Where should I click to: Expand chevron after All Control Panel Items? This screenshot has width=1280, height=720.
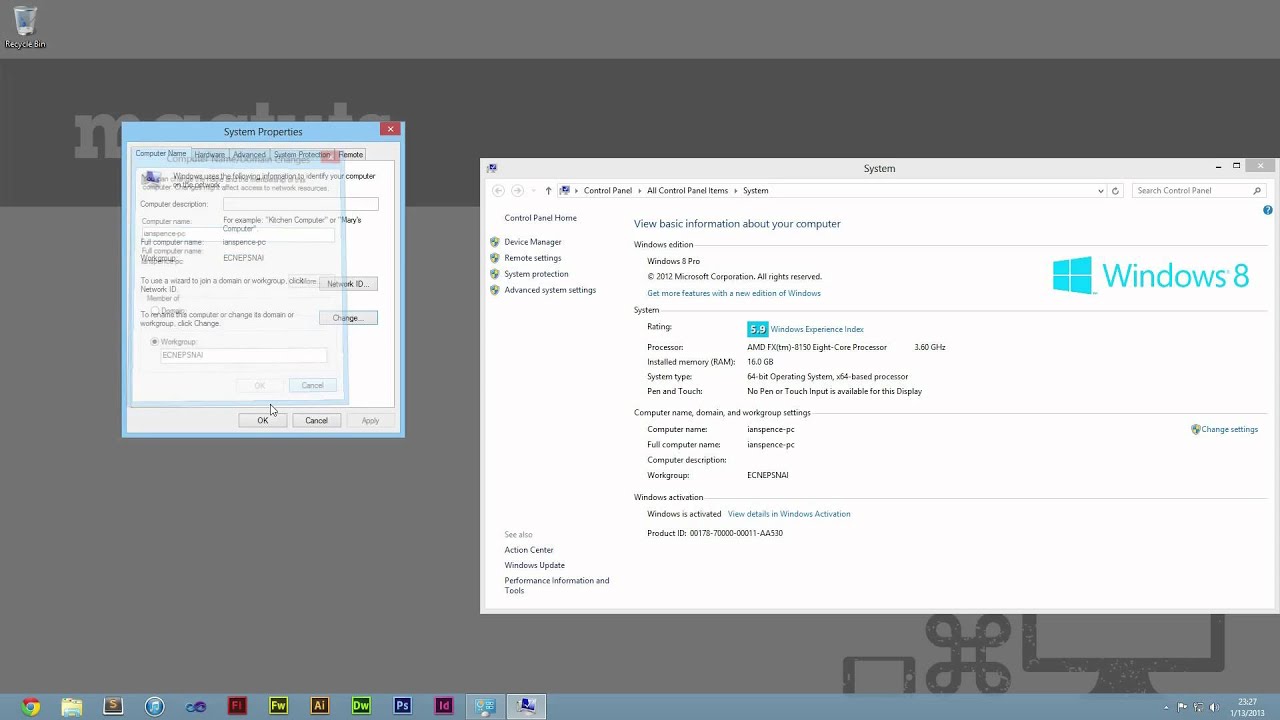pos(736,190)
